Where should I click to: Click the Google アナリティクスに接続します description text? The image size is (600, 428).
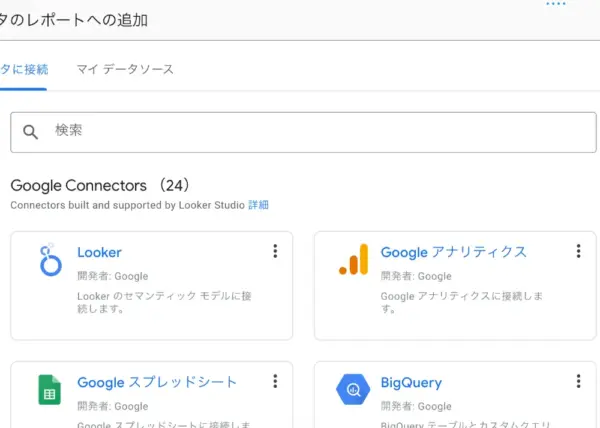[461, 302]
